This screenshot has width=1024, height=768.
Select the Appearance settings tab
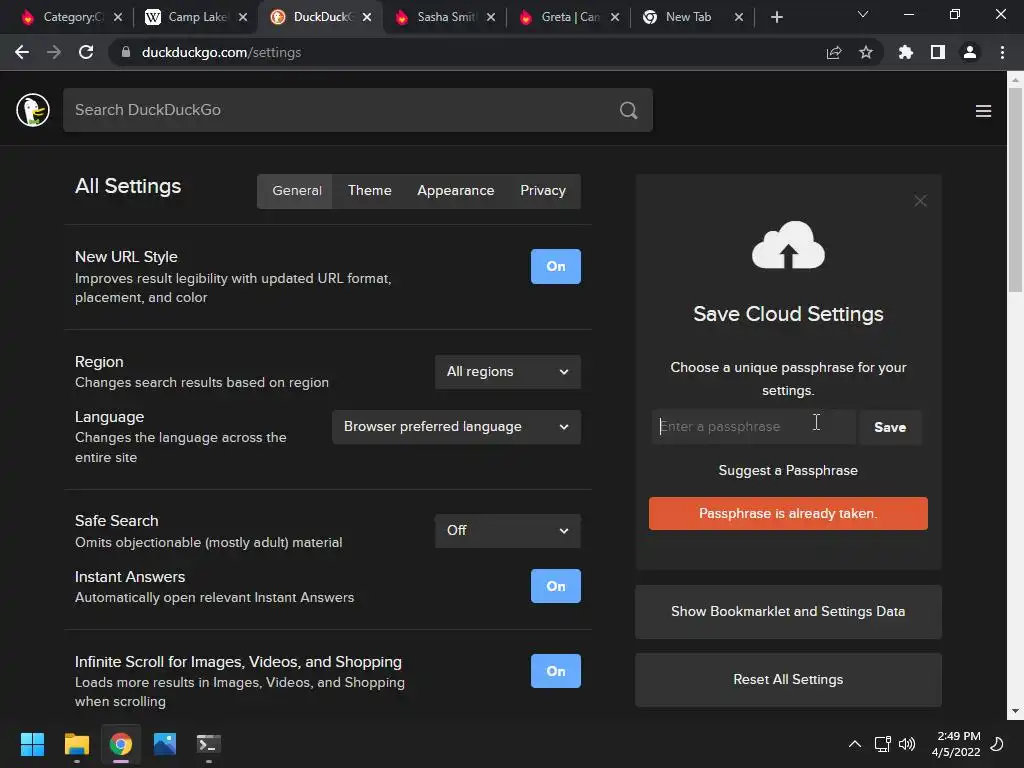(456, 191)
